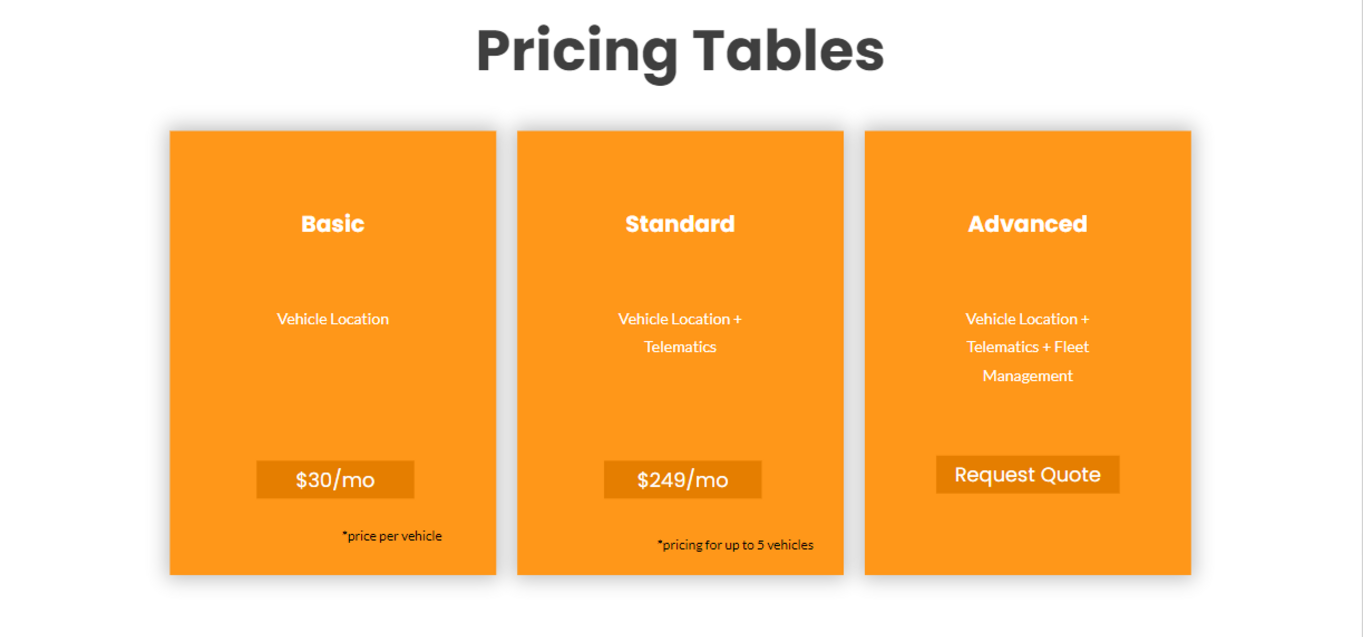Select the Basic plan heading
1363x637 pixels.
pos(333,224)
